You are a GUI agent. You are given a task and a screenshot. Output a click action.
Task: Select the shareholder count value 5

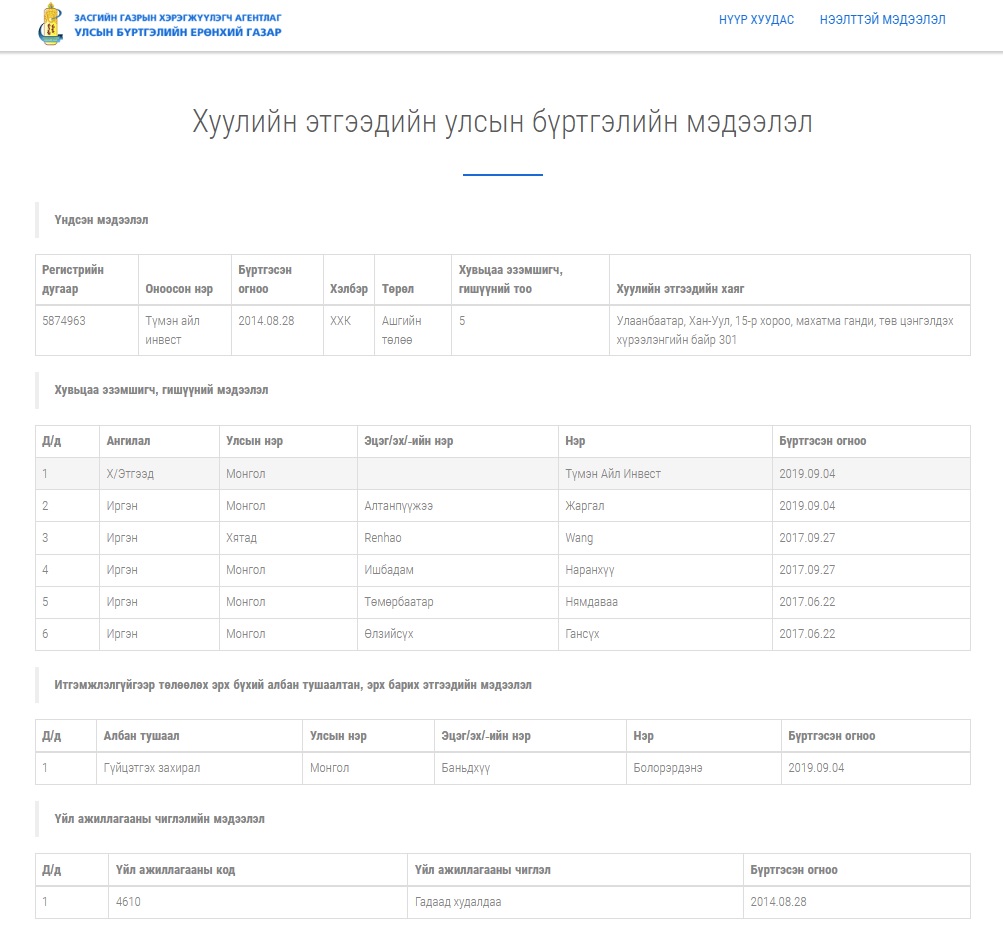(x=462, y=321)
